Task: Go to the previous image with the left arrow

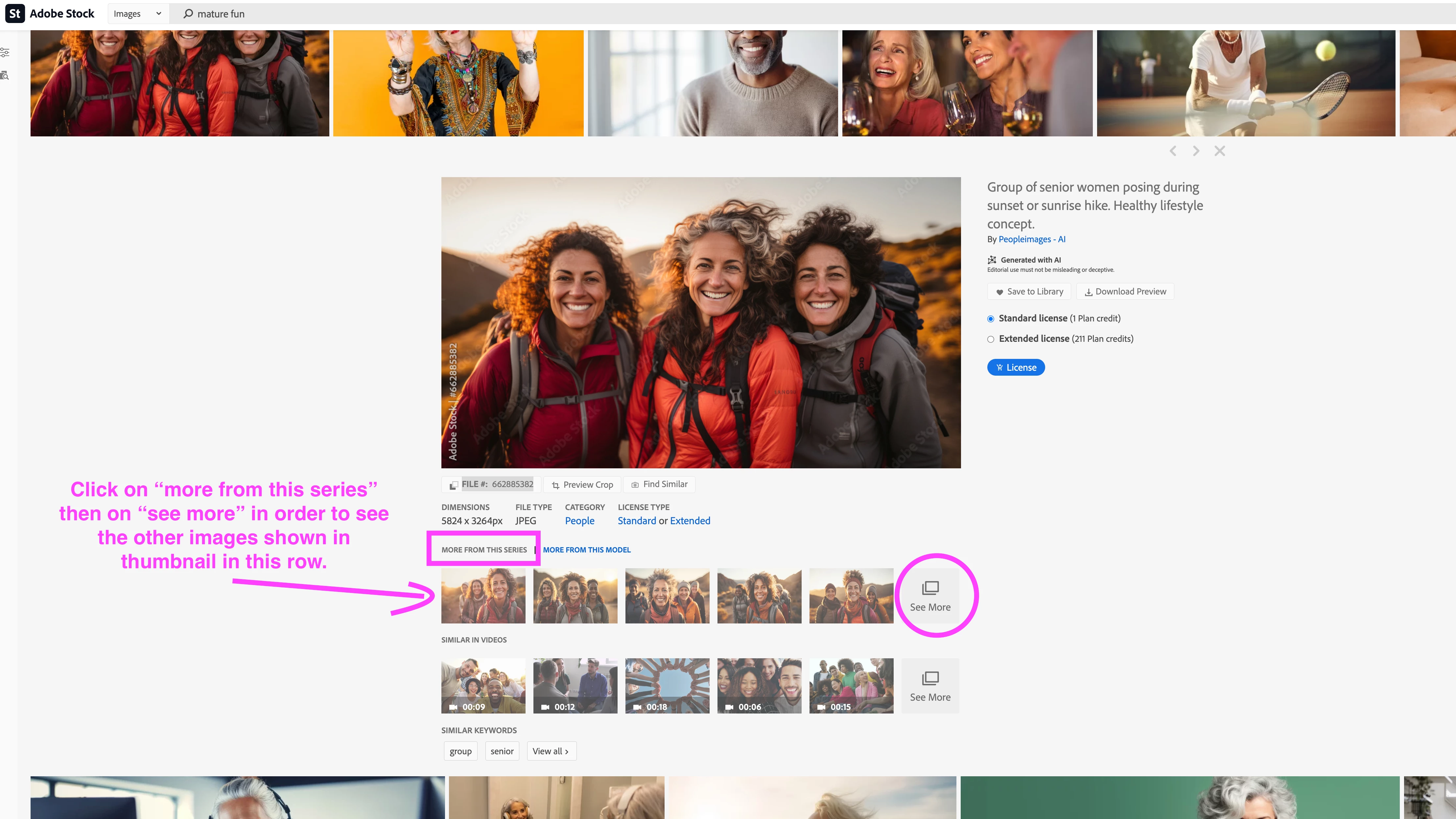Action: pos(1173,151)
